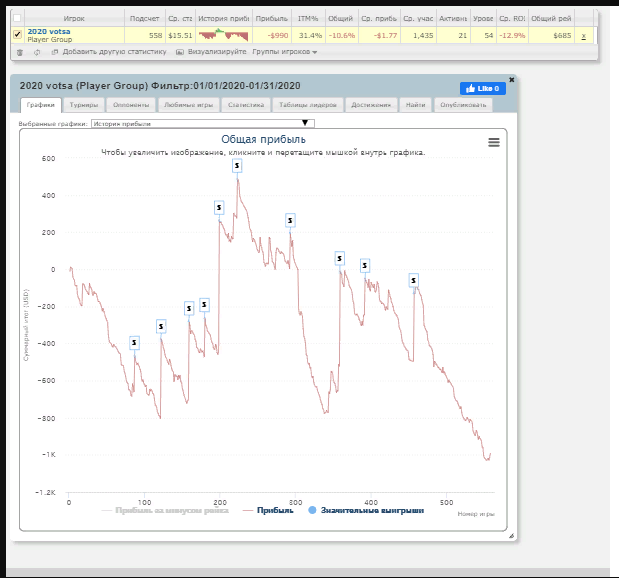Open the chart hamburger context menu
Screen dimensions: 619x578
494,142
